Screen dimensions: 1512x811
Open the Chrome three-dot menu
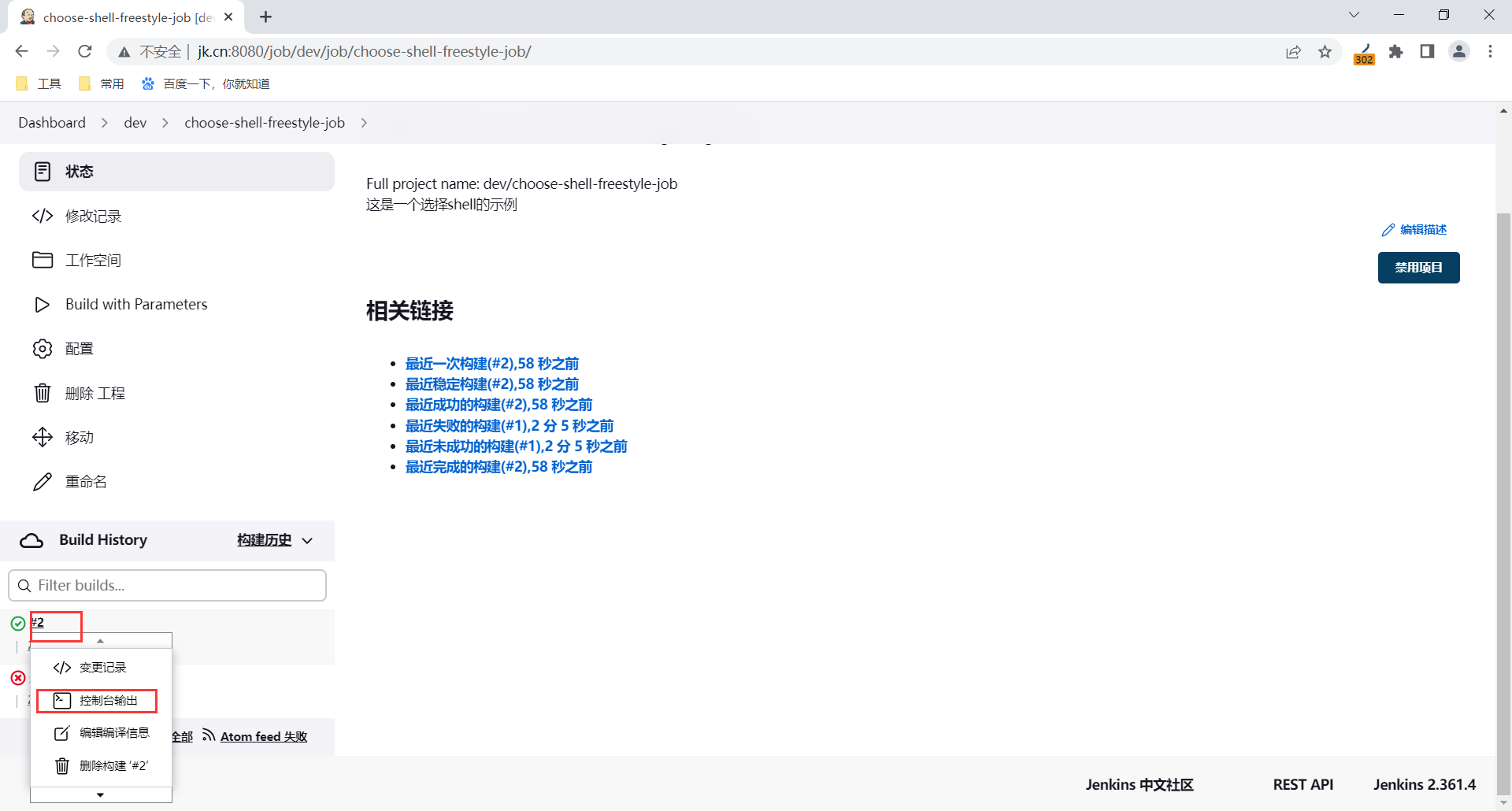click(x=1490, y=51)
